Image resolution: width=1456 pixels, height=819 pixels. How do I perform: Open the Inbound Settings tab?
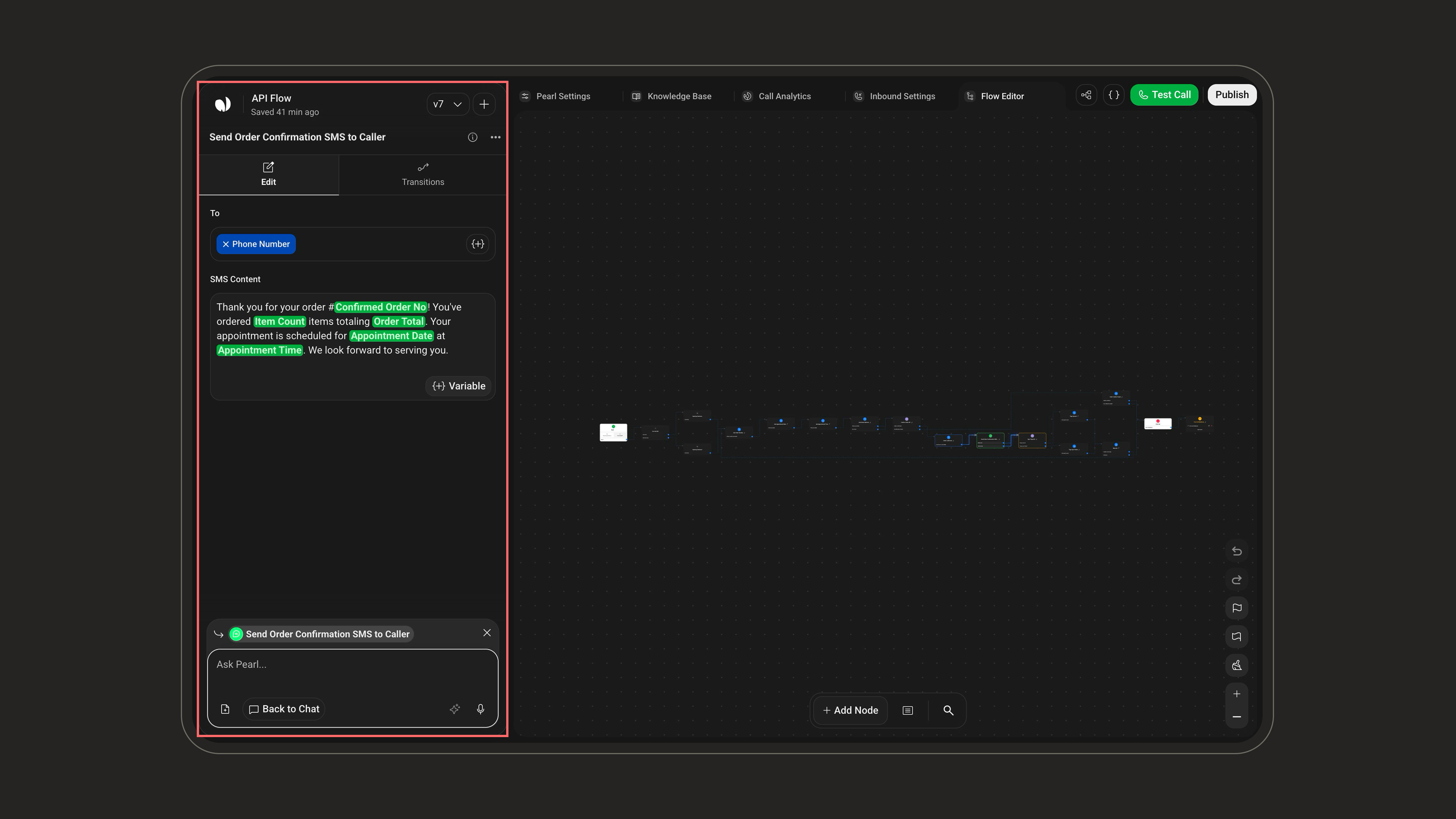[x=894, y=96]
